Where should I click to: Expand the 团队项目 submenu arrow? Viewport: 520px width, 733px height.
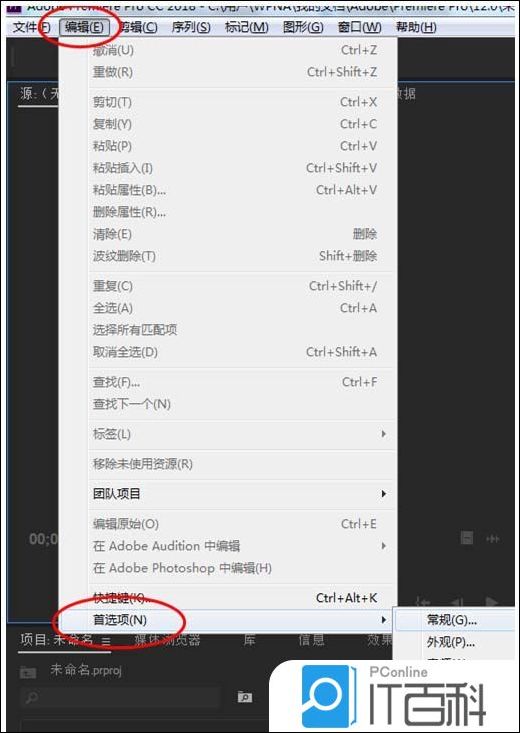(x=383, y=493)
